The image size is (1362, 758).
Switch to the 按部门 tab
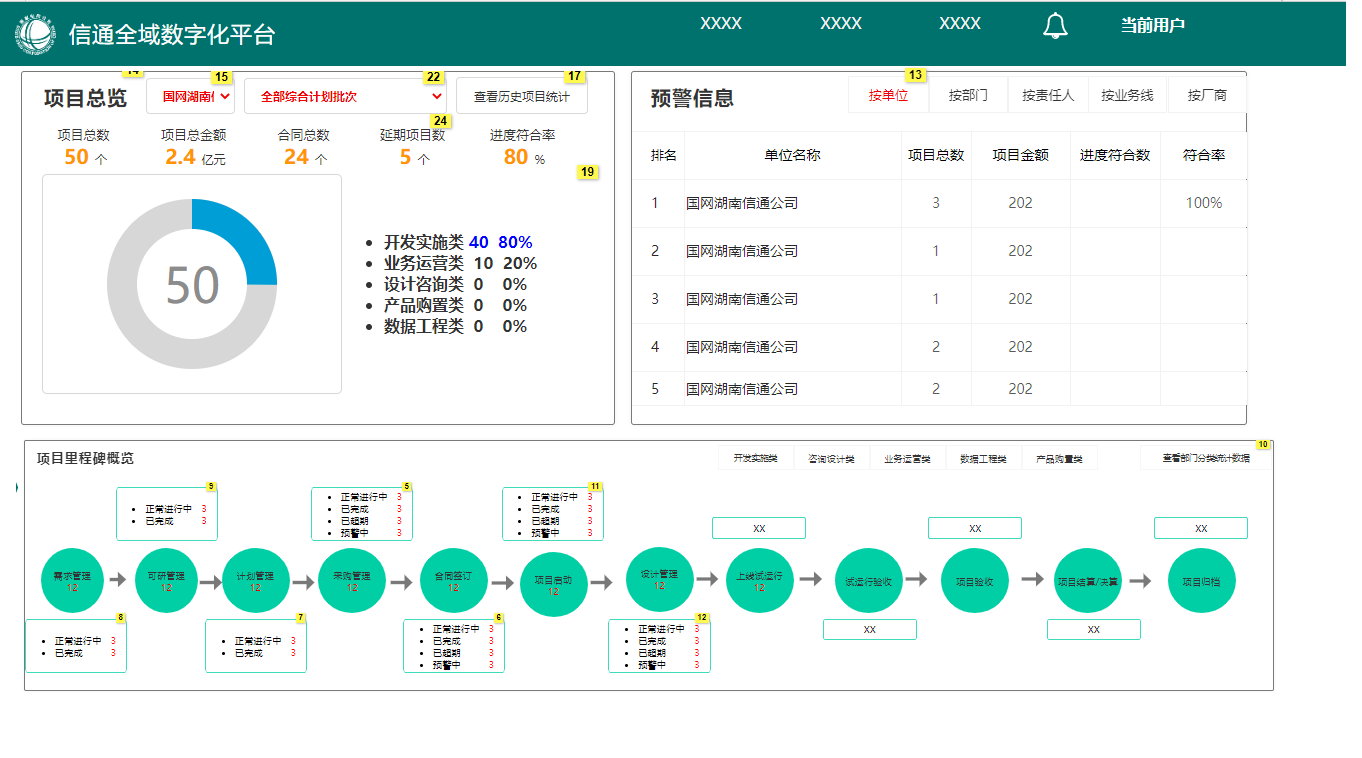tap(968, 95)
